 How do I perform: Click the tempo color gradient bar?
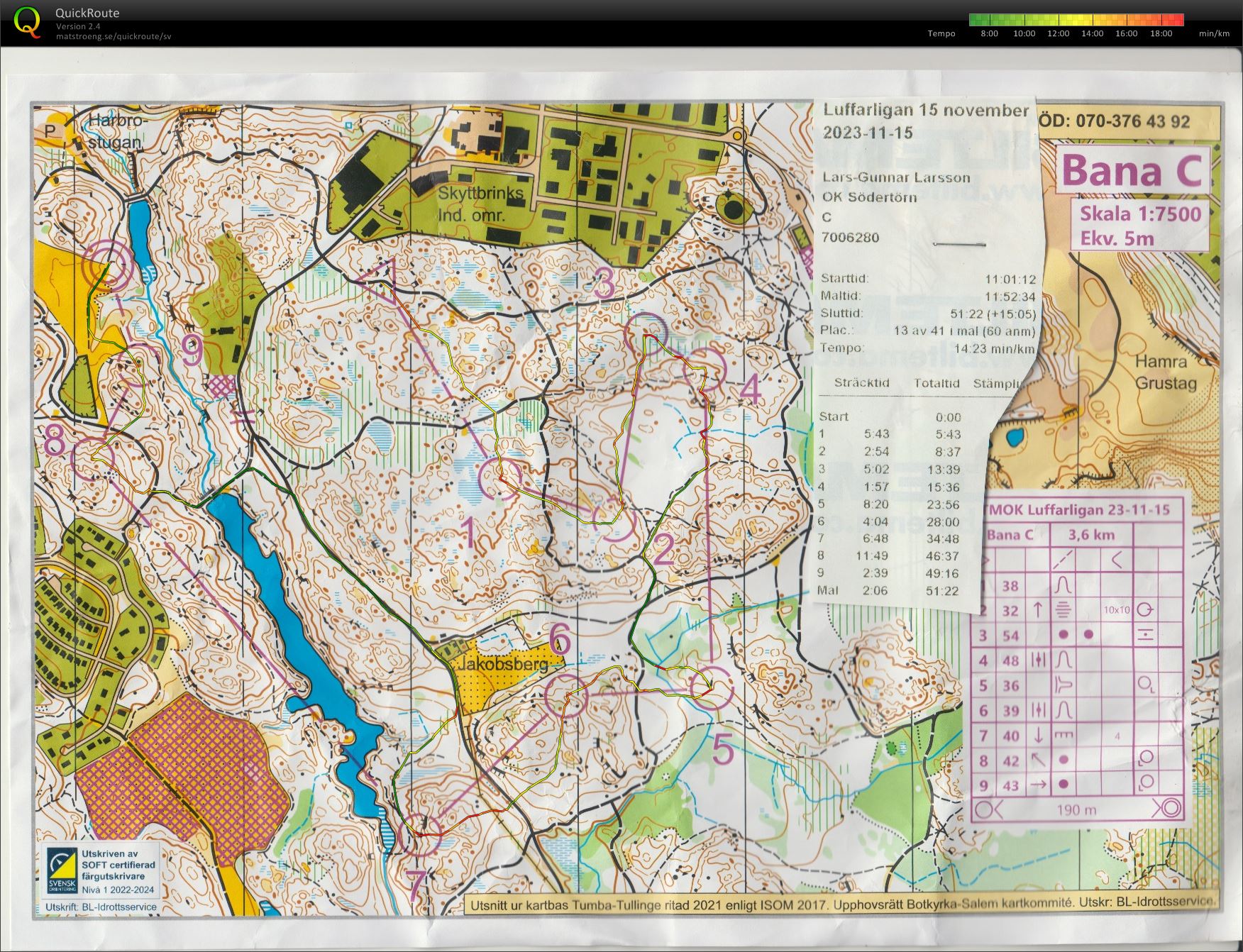click(x=1076, y=20)
